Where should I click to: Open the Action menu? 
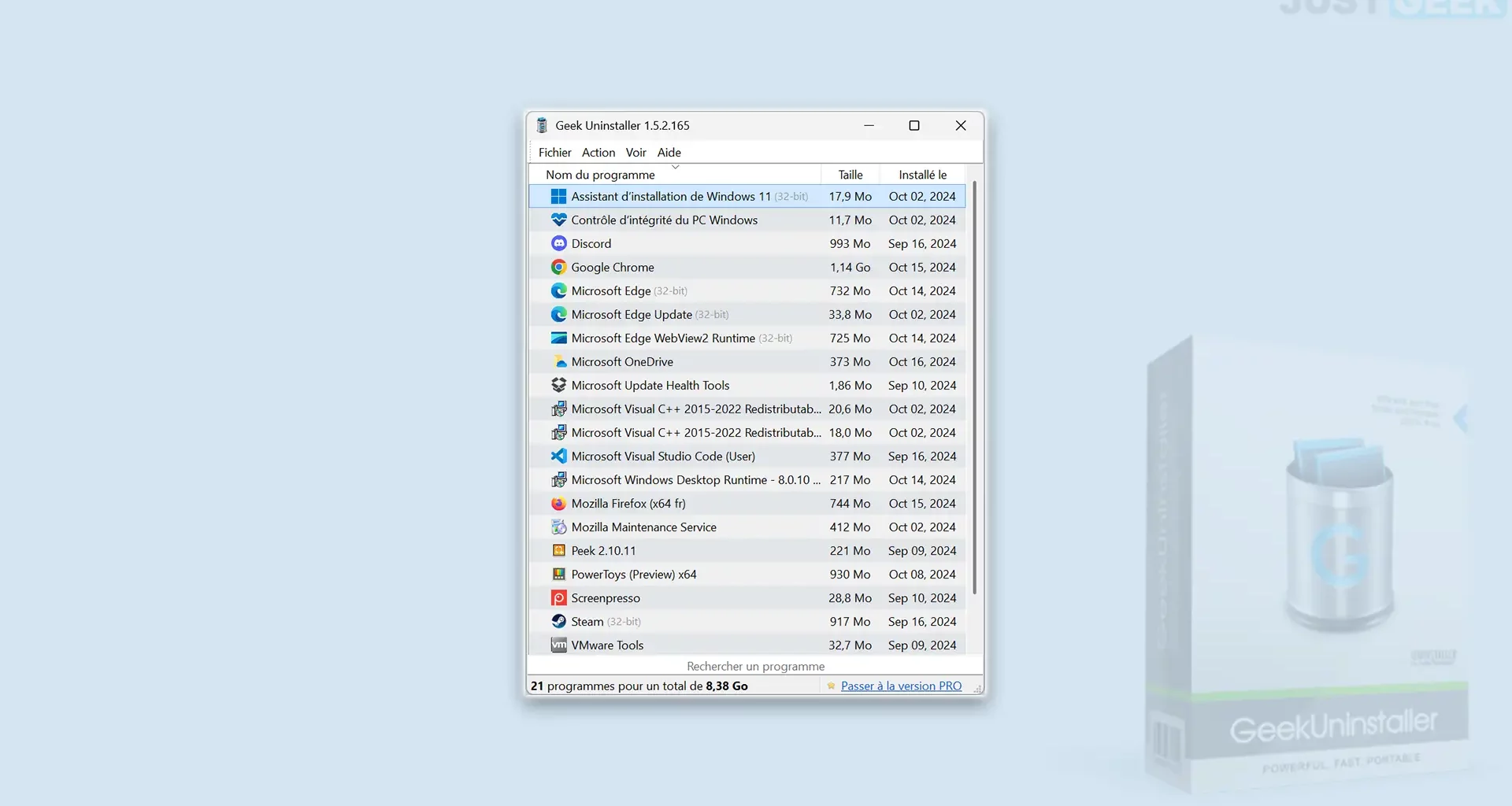598,153
